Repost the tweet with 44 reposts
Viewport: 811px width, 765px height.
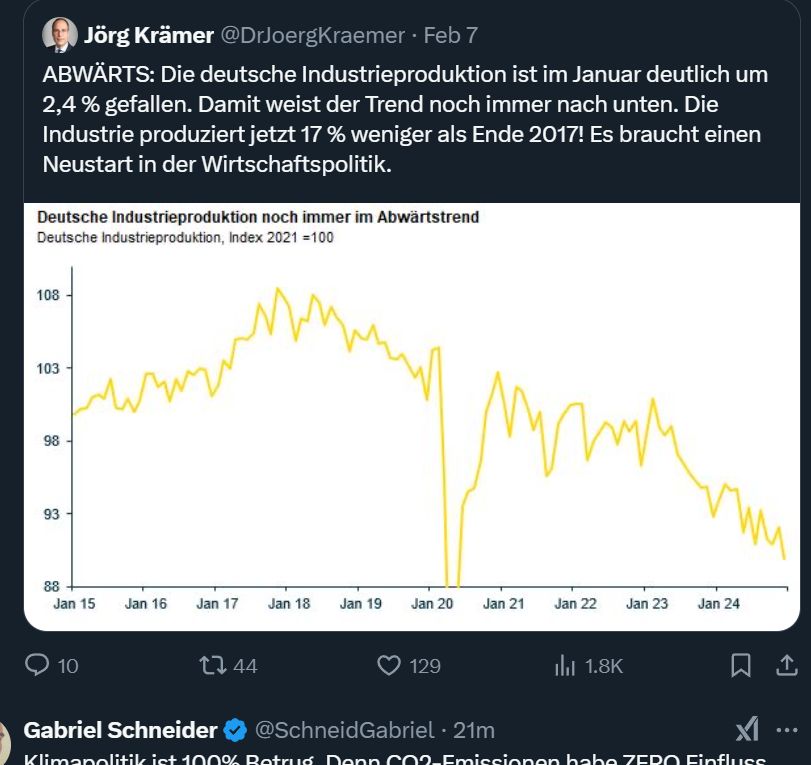point(213,665)
